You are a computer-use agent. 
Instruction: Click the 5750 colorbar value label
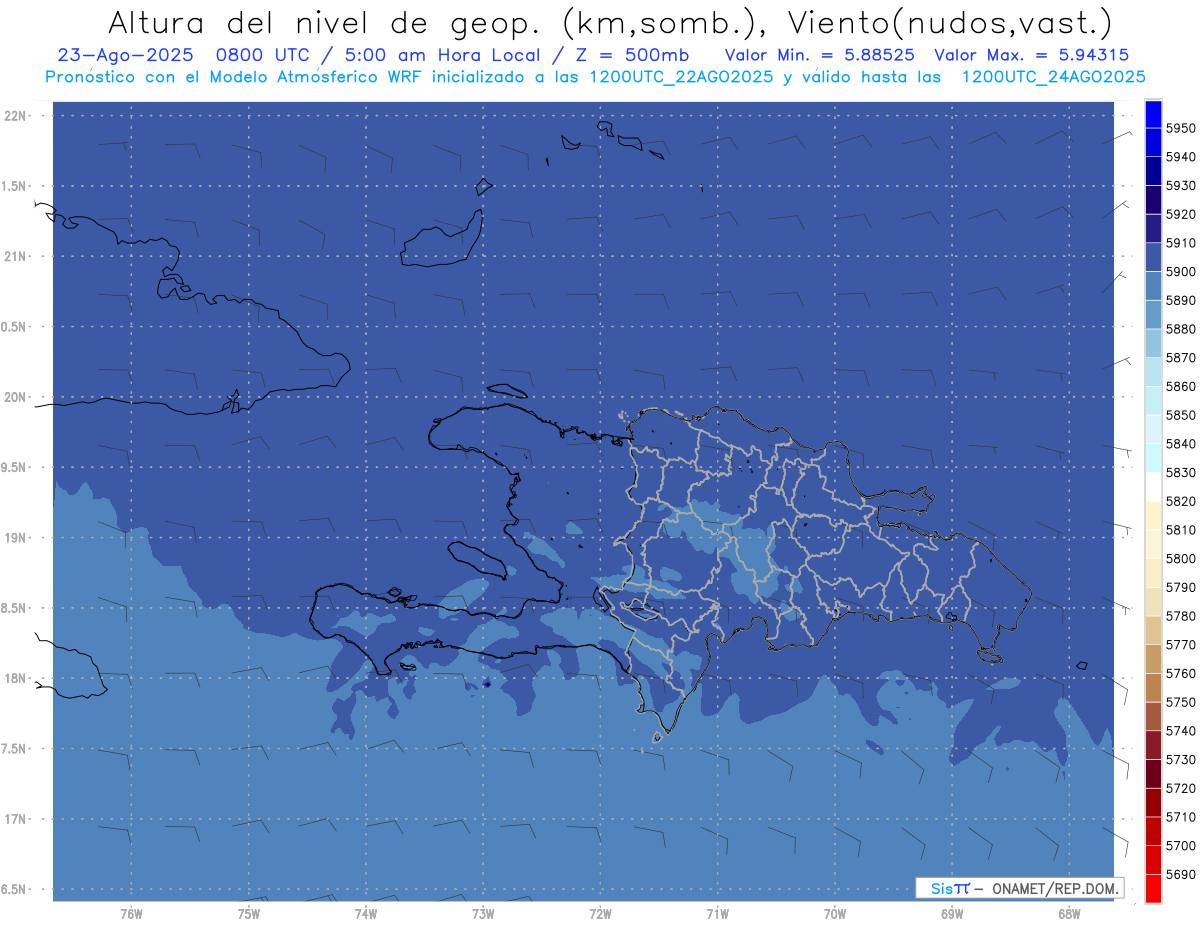(x=1180, y=702)
